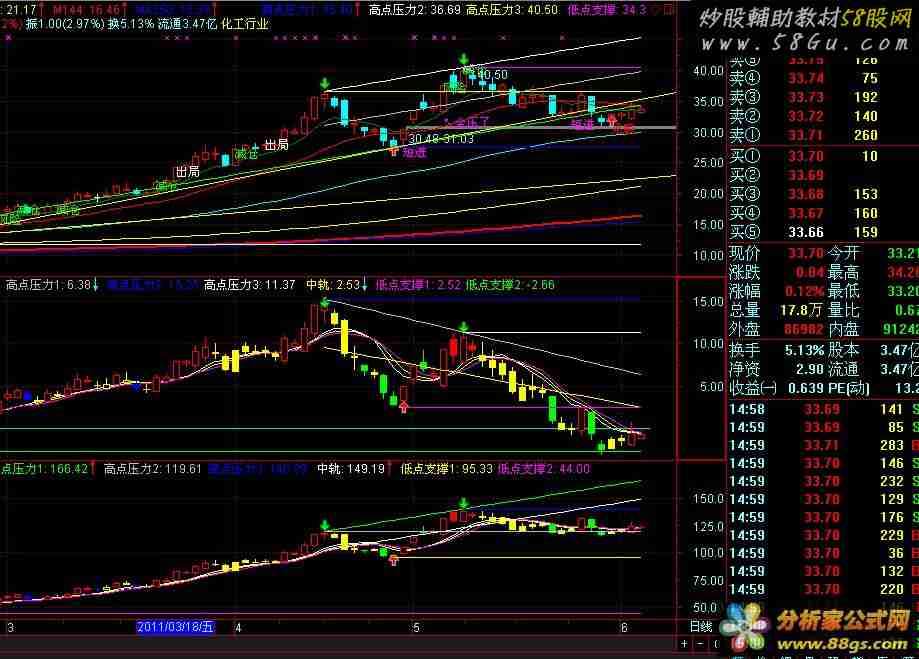The width and height of the screenshot is (919, 659).
Task: Click the 涨幅 0.12% change field
Action: coord(777,291)
